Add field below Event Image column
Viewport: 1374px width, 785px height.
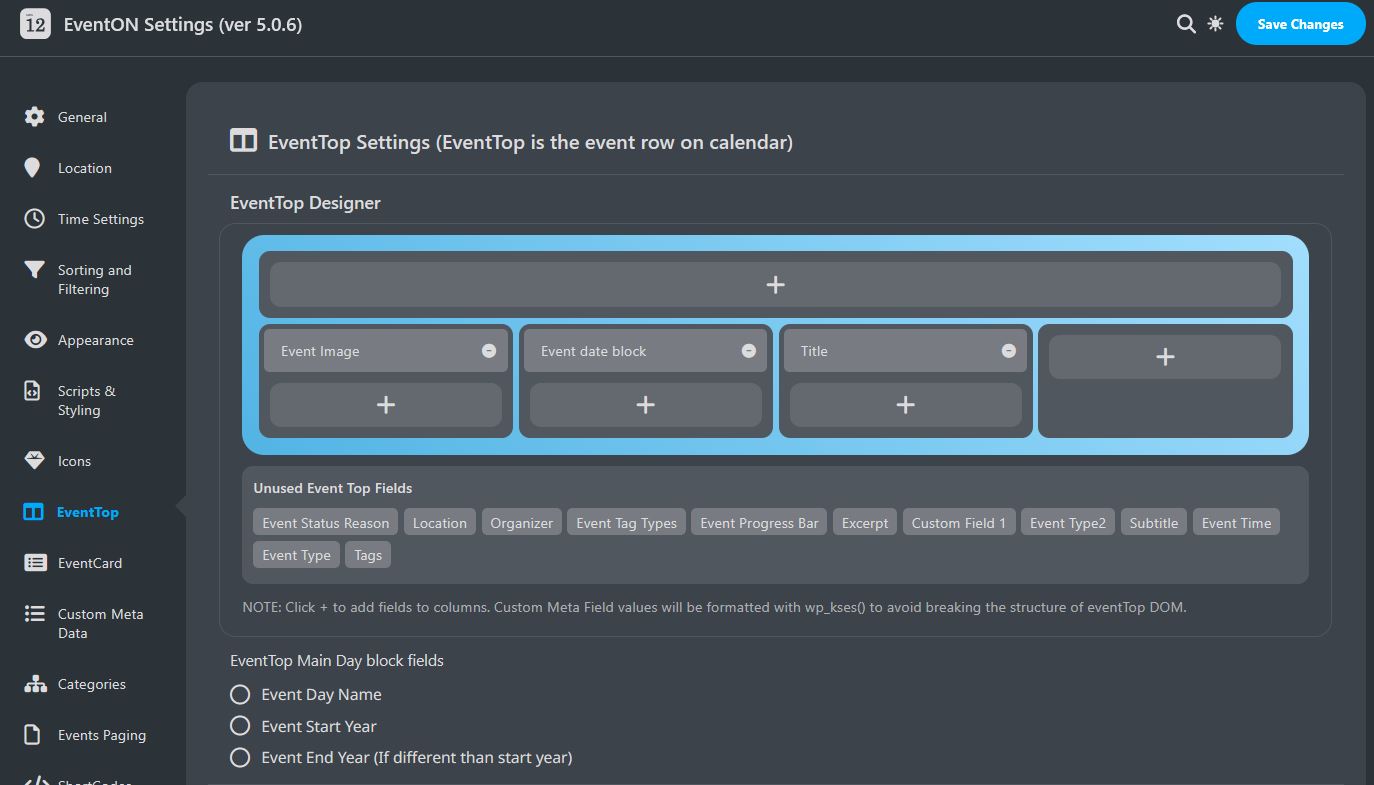tap(386, 405)
